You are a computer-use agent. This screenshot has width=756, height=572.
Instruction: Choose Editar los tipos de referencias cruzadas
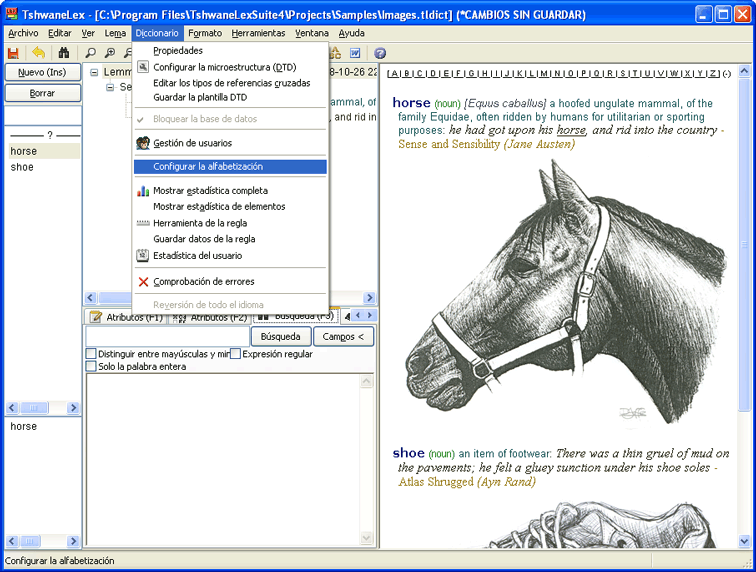tap(230, 83)
